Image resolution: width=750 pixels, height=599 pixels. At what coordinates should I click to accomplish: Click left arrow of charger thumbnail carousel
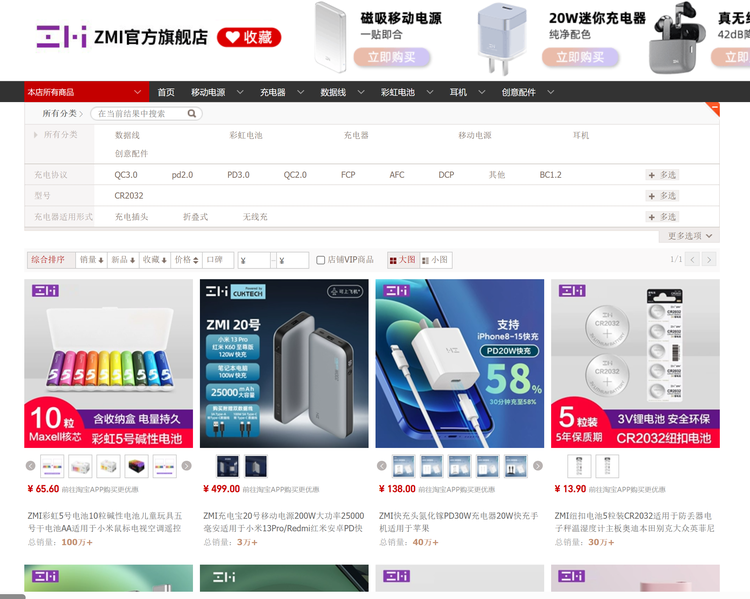click(382, 466)
